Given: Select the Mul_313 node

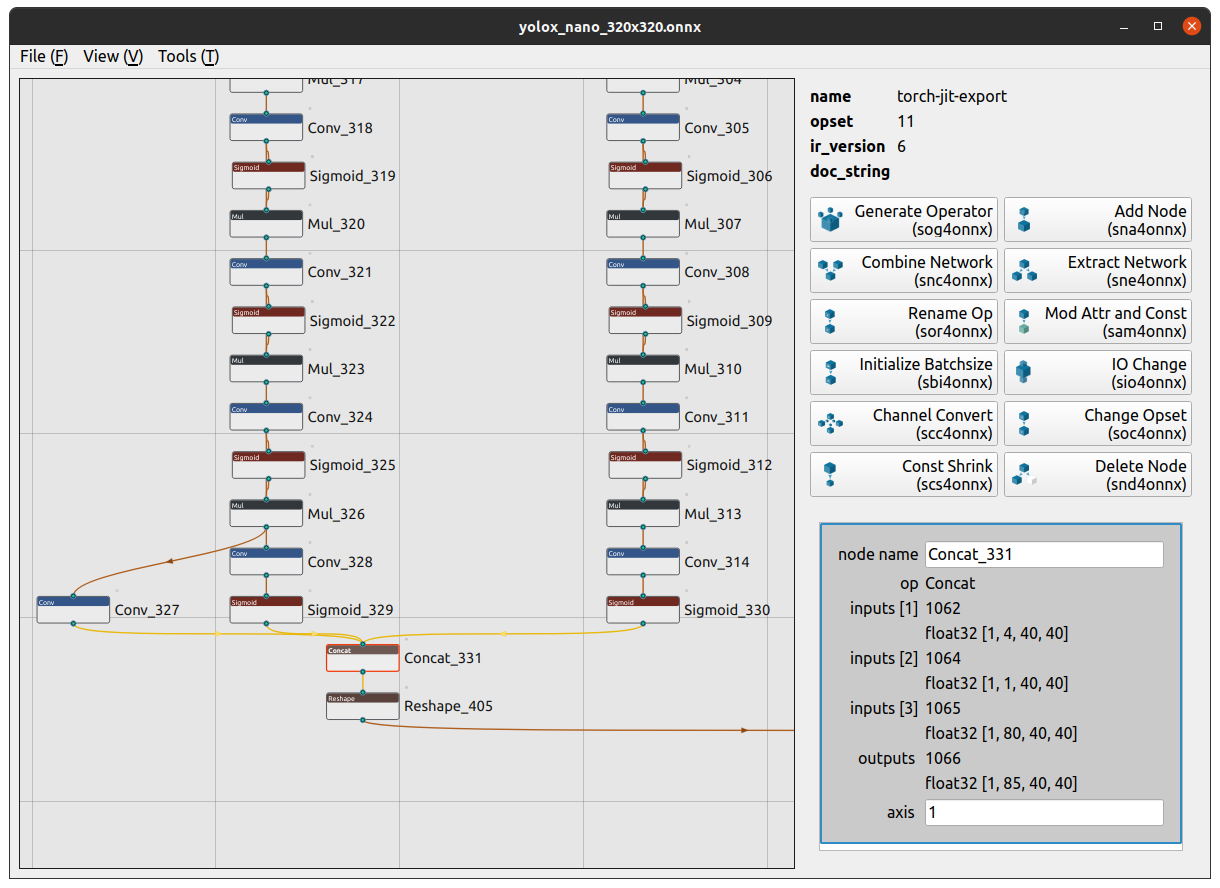Looking at the screenshot, I should (643, 513).
